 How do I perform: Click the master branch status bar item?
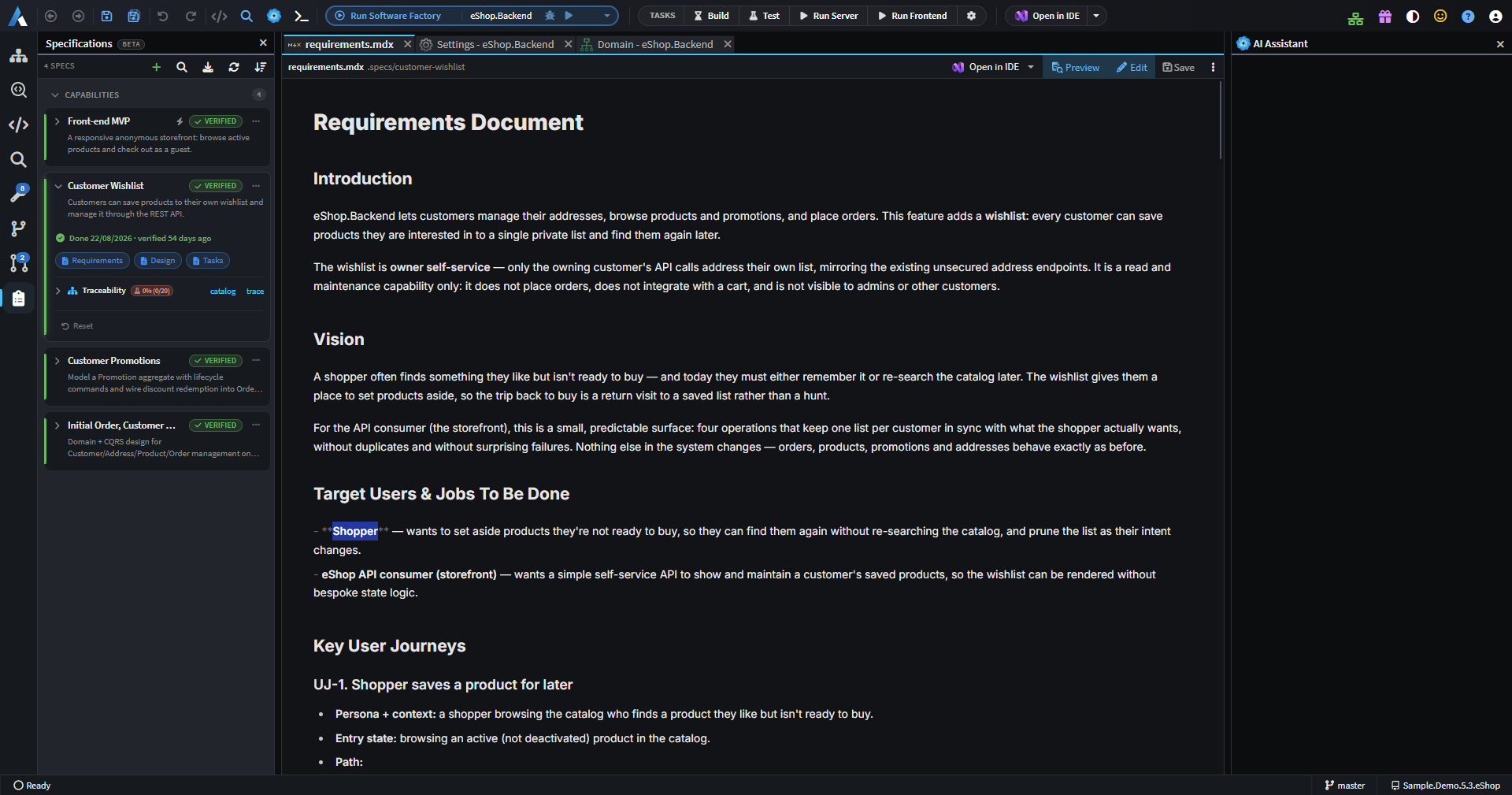pos(1345,786)
